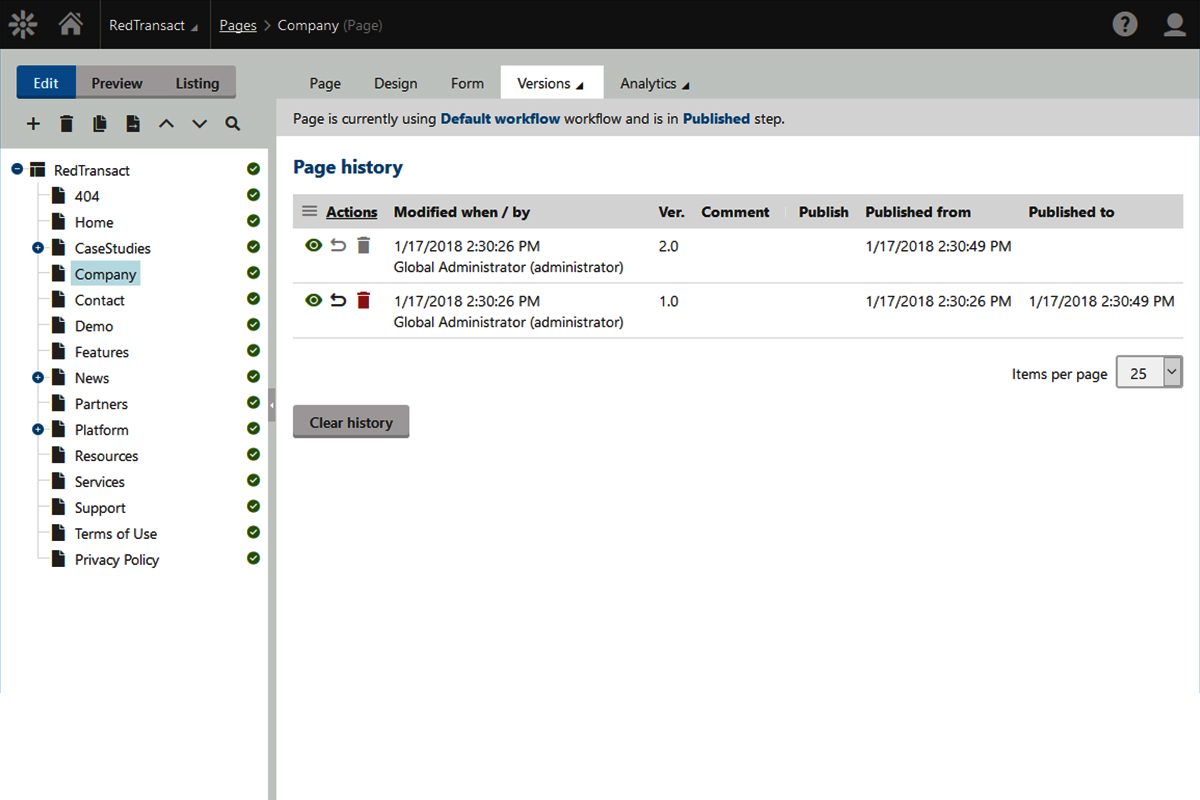
Task: Move page up with the up arrow
Action: tap(166, 124)
